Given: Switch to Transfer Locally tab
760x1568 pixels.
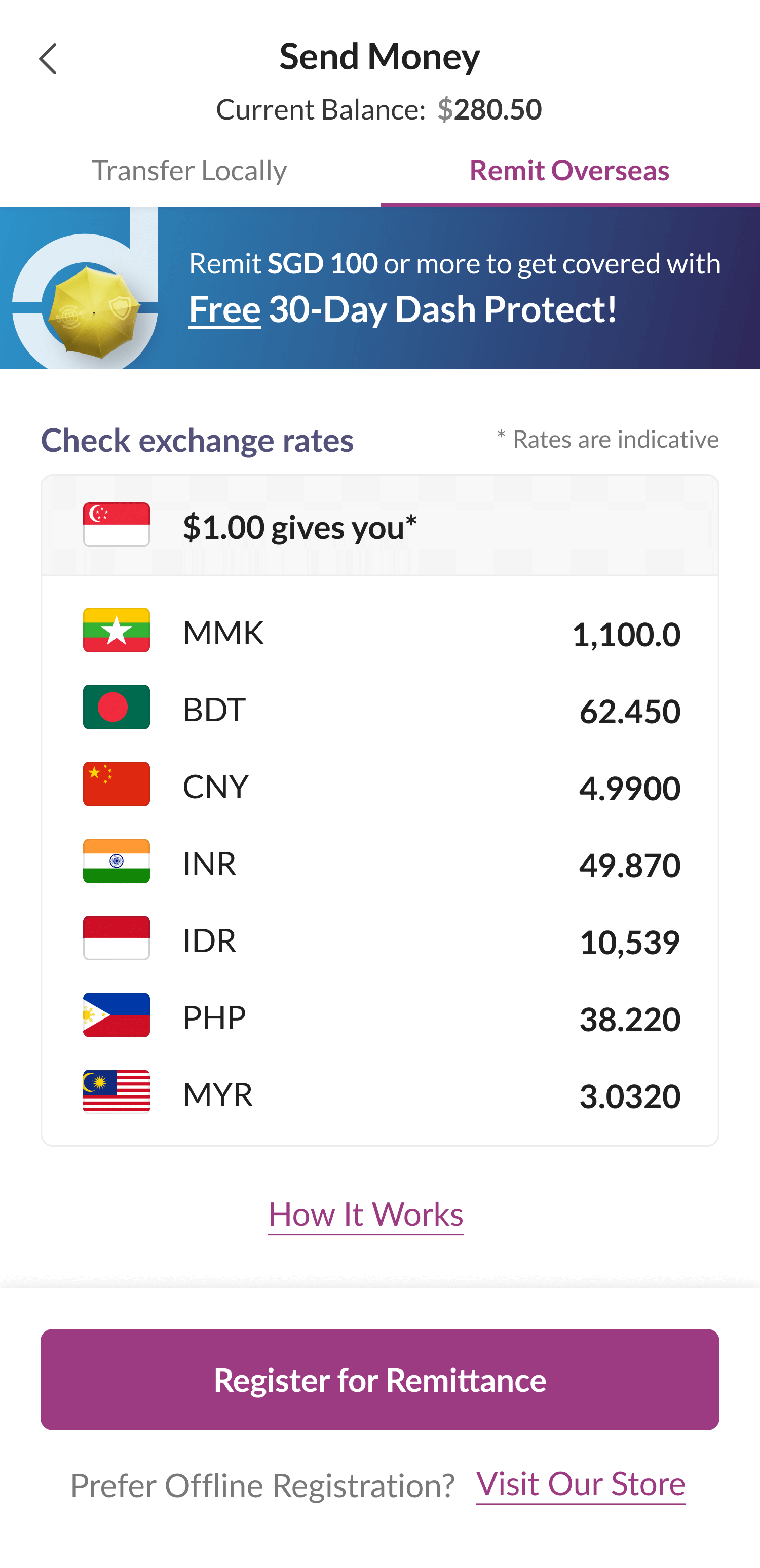Looking at the screenshot, I should coord(189,171).
